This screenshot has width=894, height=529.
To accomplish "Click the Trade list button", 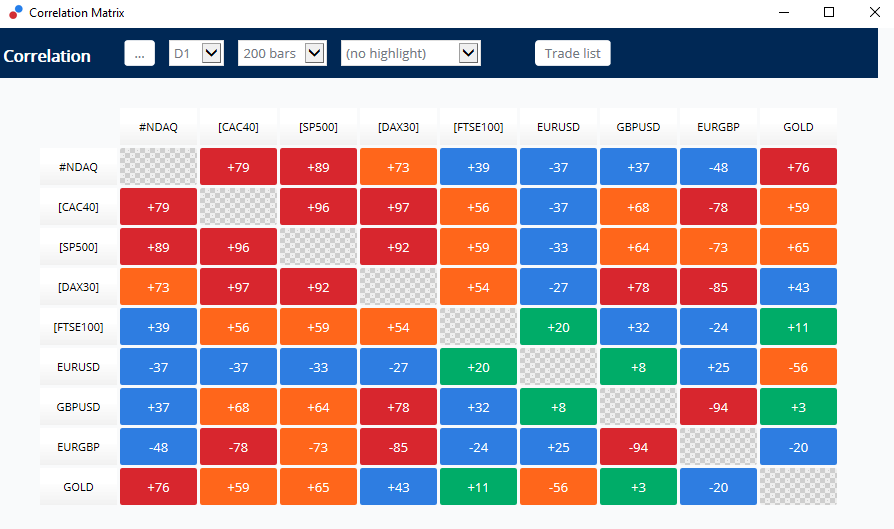I will (x=572, y=54).
